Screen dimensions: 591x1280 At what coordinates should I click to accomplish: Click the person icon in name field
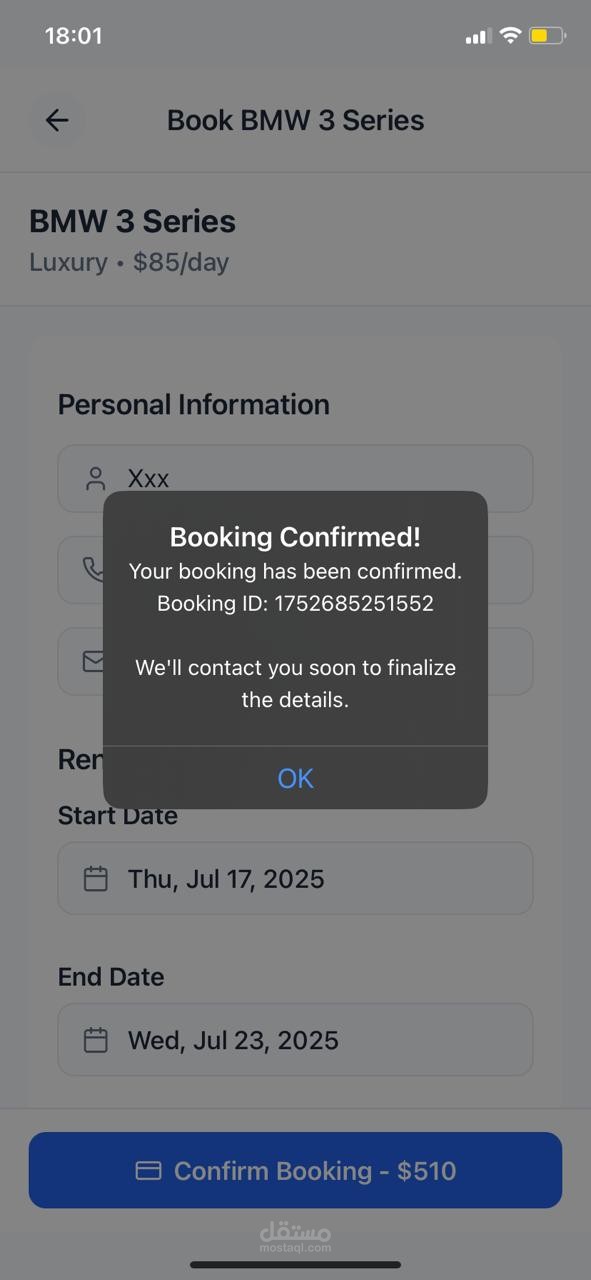95,478
